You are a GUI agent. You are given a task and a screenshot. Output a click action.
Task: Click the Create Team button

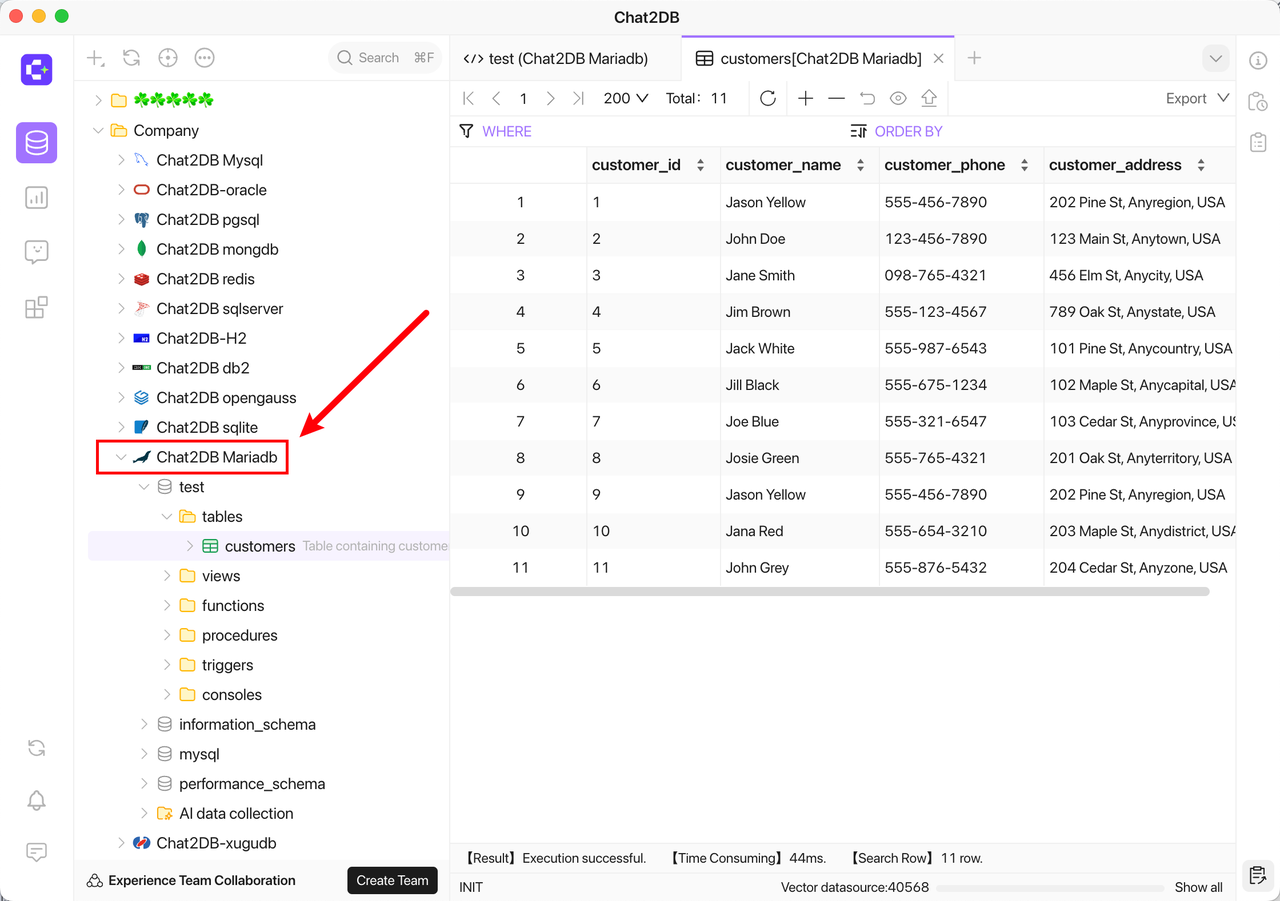tap(392, 880)
